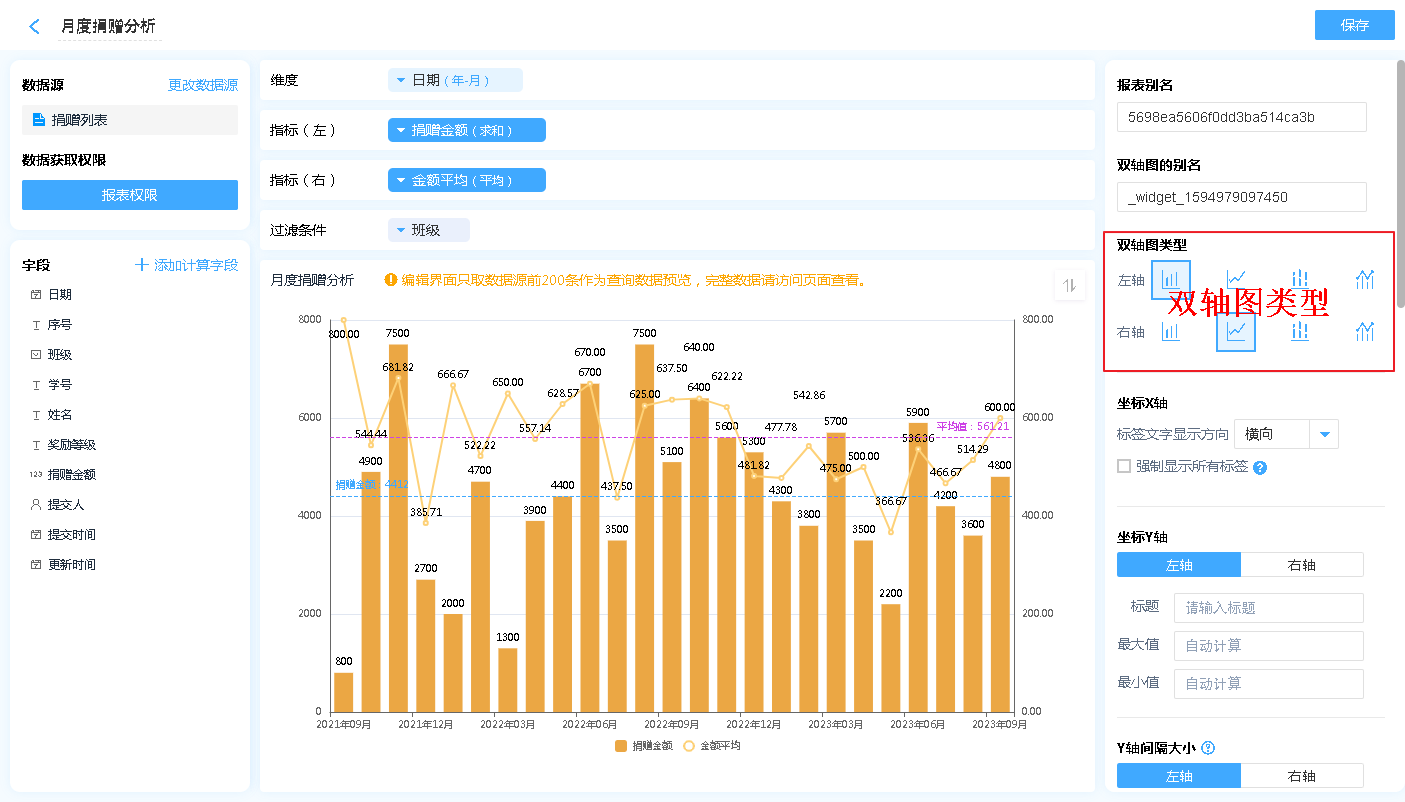The height and width of the screenshot is (802, 1405).
Task: Click the 保存 button
Action: (x=1354, y=25)
